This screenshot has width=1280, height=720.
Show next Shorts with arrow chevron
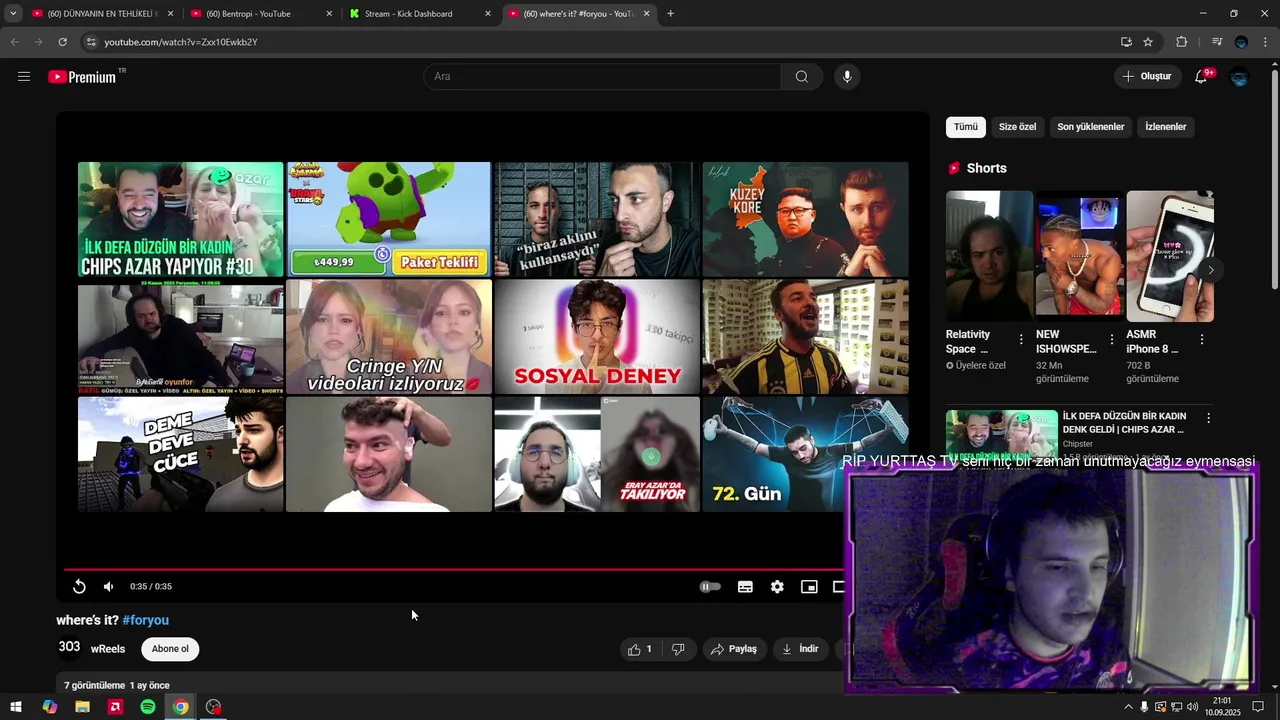1211,270
